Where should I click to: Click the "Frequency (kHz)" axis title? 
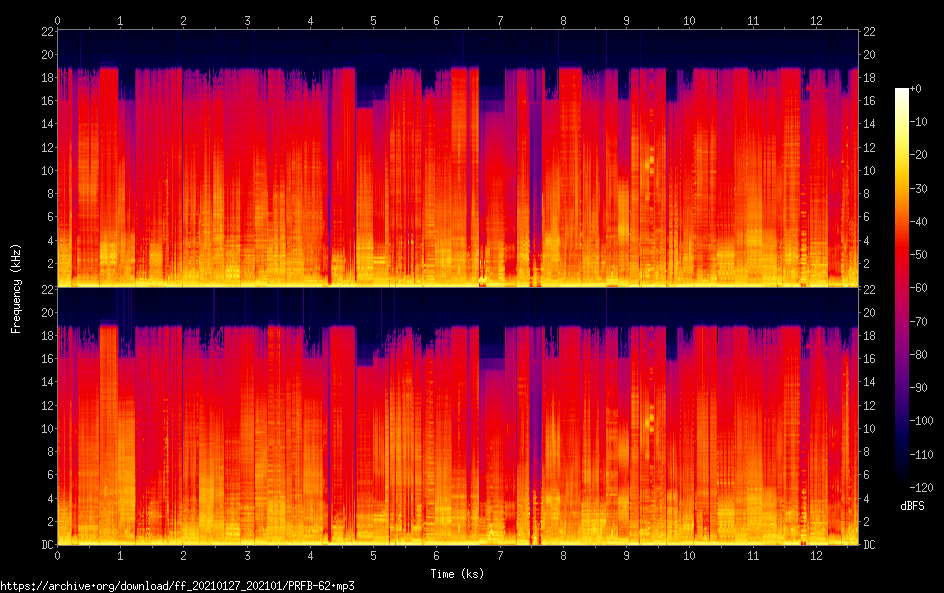pos(16,289)
